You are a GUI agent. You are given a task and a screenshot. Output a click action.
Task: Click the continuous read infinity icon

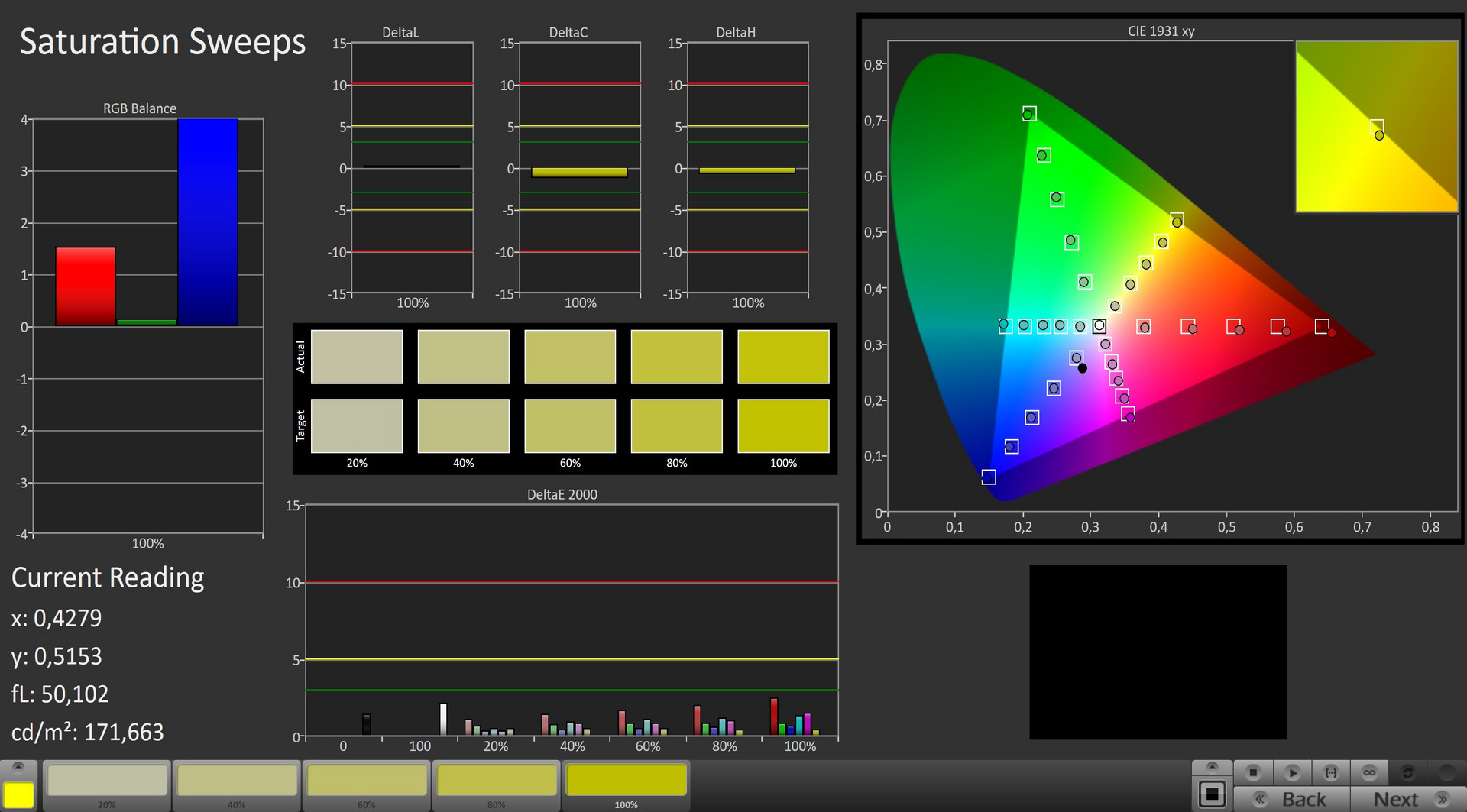(1369, 772)
